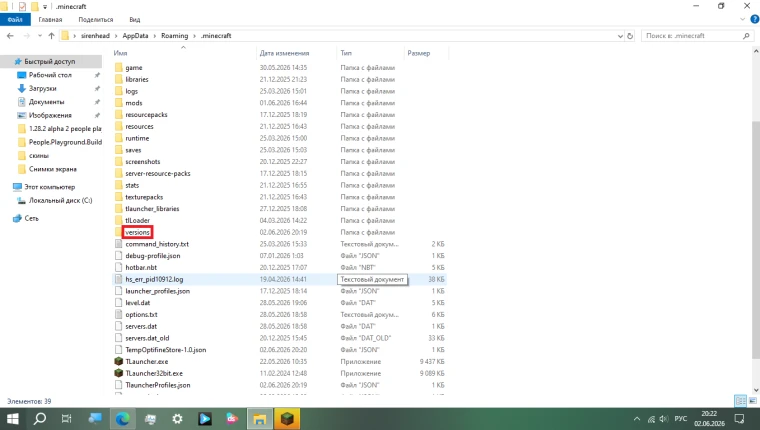760x430 pixels.
Task: Open the Главная ribbon tab
Action: tap(50, 19)
